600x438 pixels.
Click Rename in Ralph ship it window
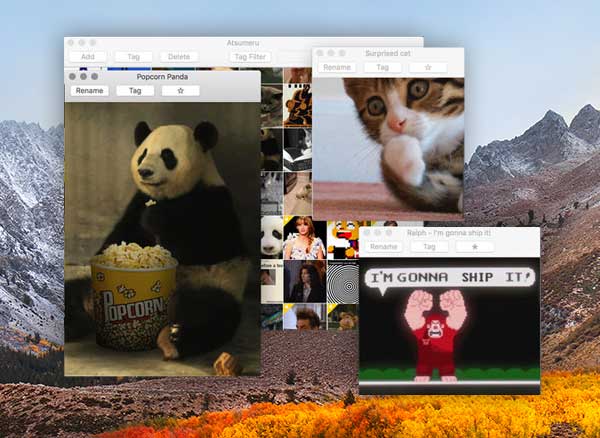click(384, 247)
